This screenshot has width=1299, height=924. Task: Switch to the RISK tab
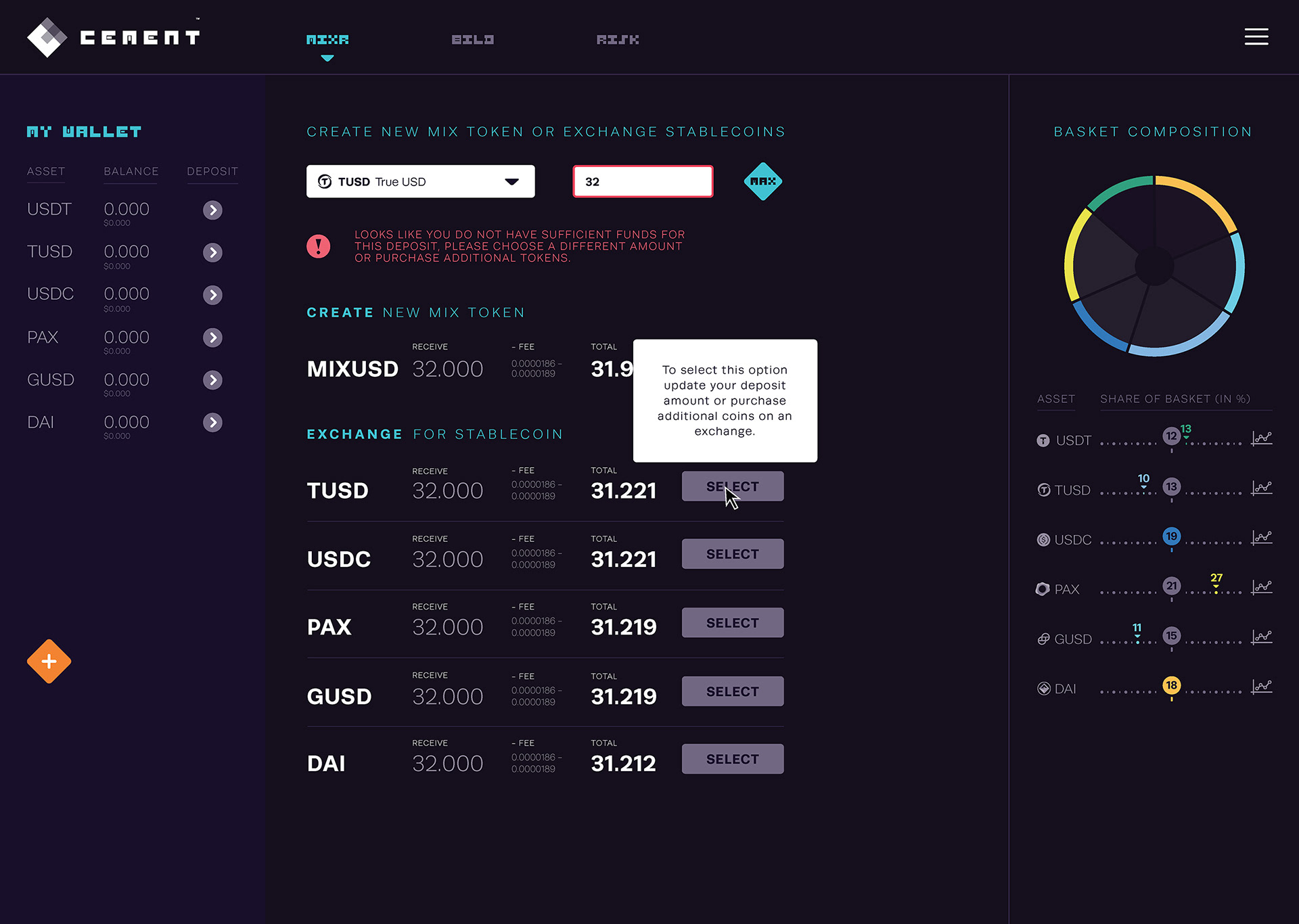[617, 40]
